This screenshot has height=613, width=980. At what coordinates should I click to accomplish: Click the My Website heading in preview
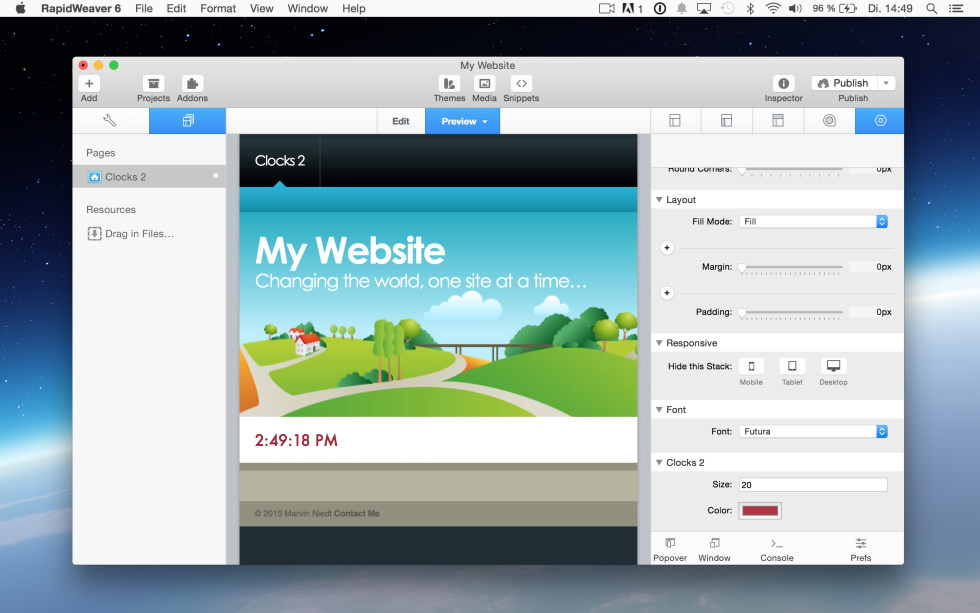[x=350, y=252]
